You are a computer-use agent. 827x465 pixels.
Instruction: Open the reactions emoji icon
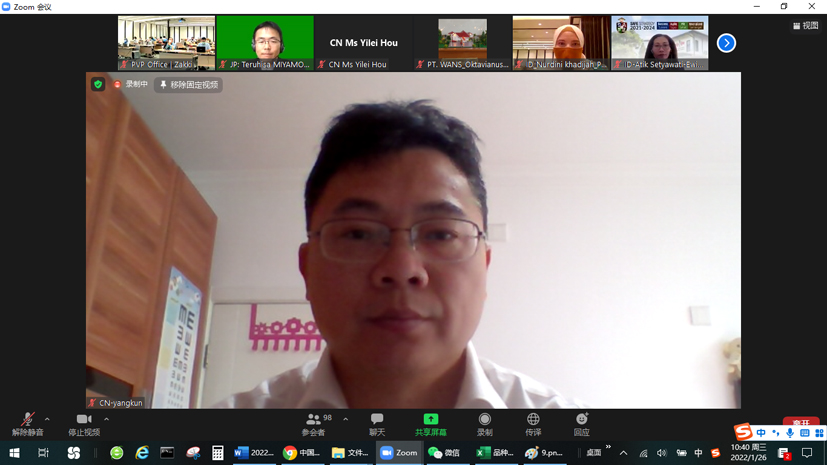tap(581, 424)
